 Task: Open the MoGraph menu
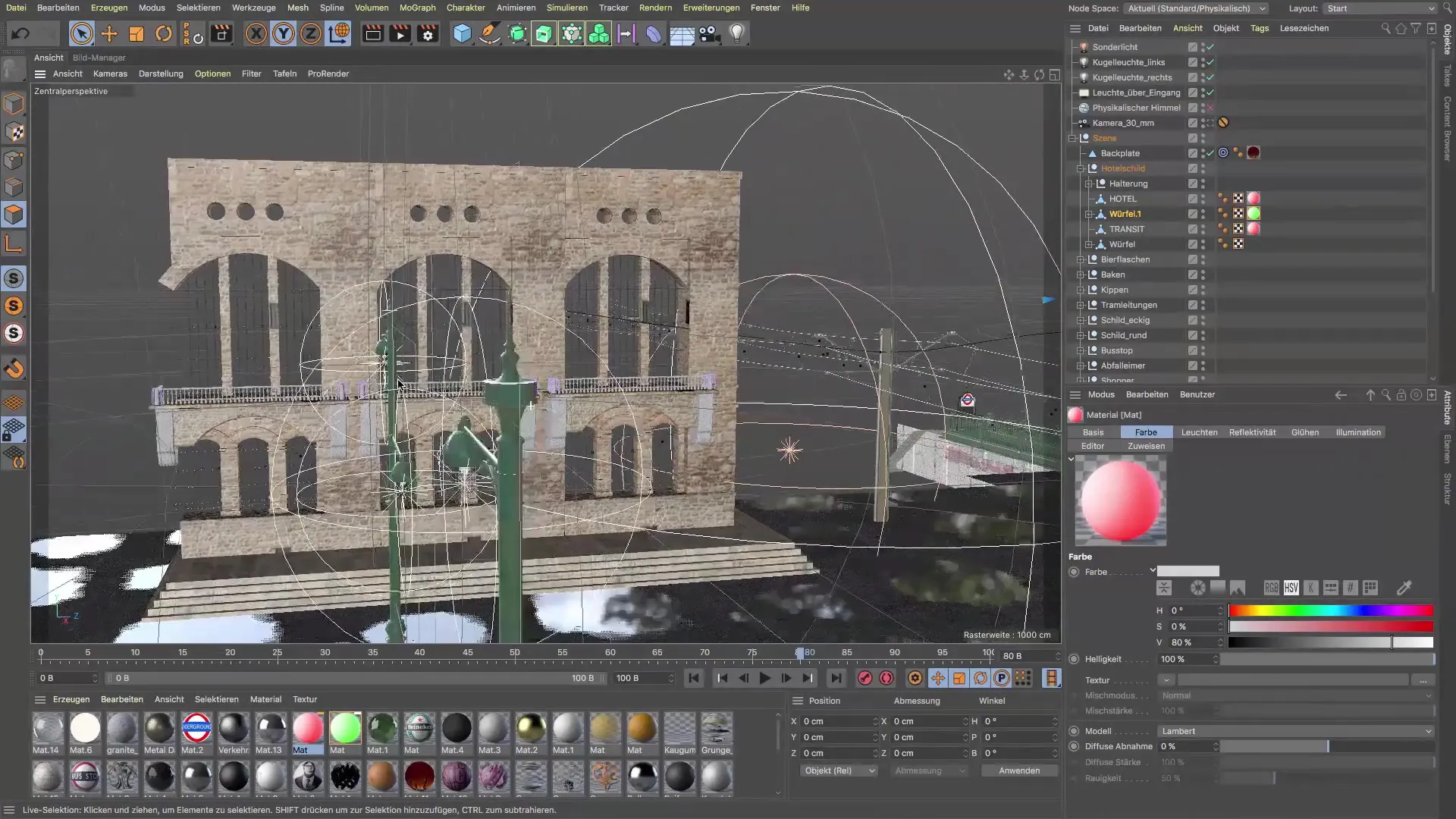click(x=417, y=8)
